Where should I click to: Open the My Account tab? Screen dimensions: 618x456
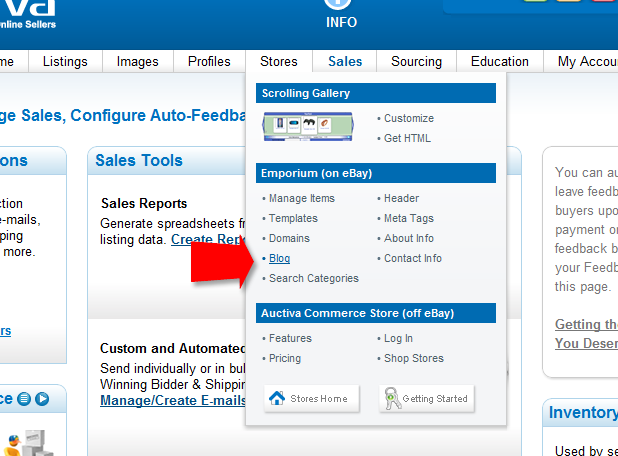(x=581, y=61)
